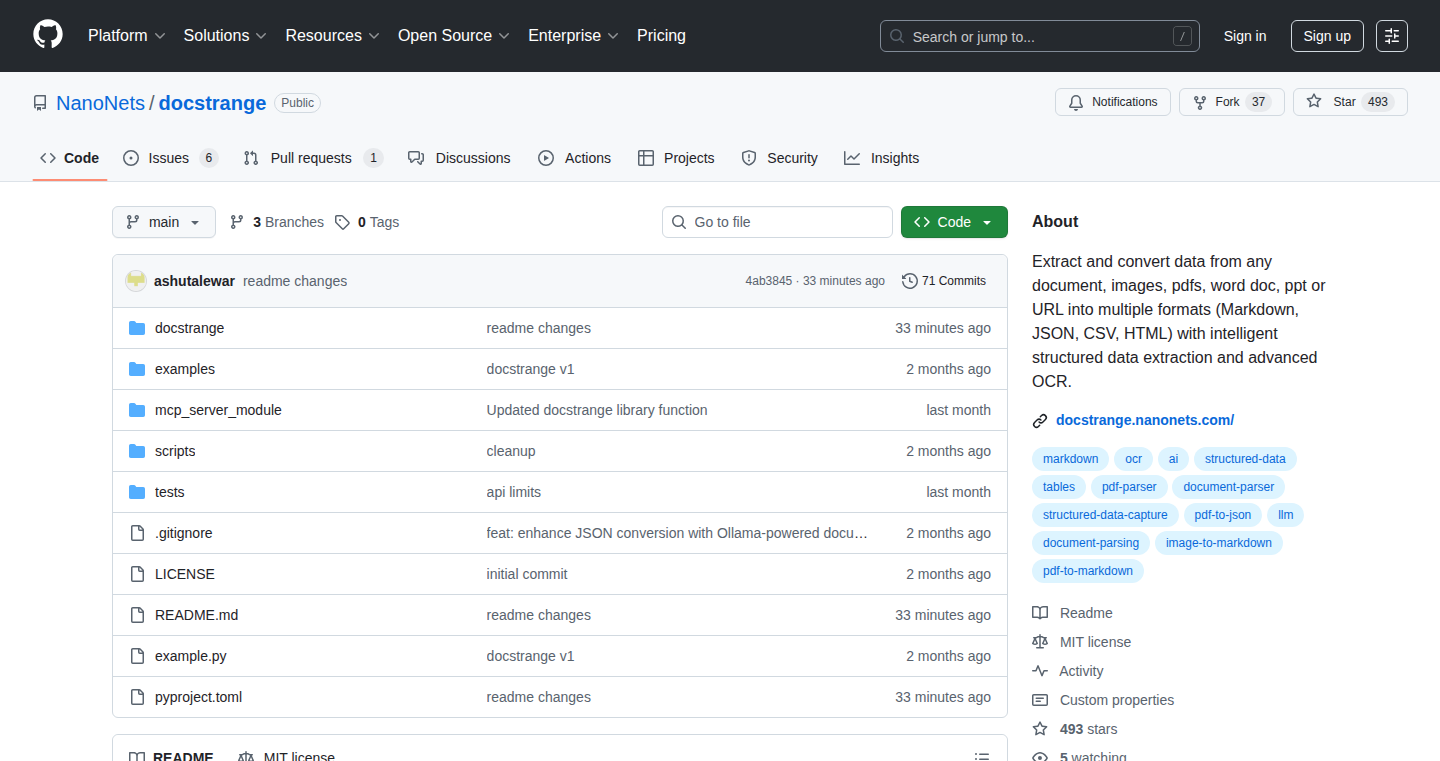Open commit hash 4ab3845
1440x761 pixels.
768,281
